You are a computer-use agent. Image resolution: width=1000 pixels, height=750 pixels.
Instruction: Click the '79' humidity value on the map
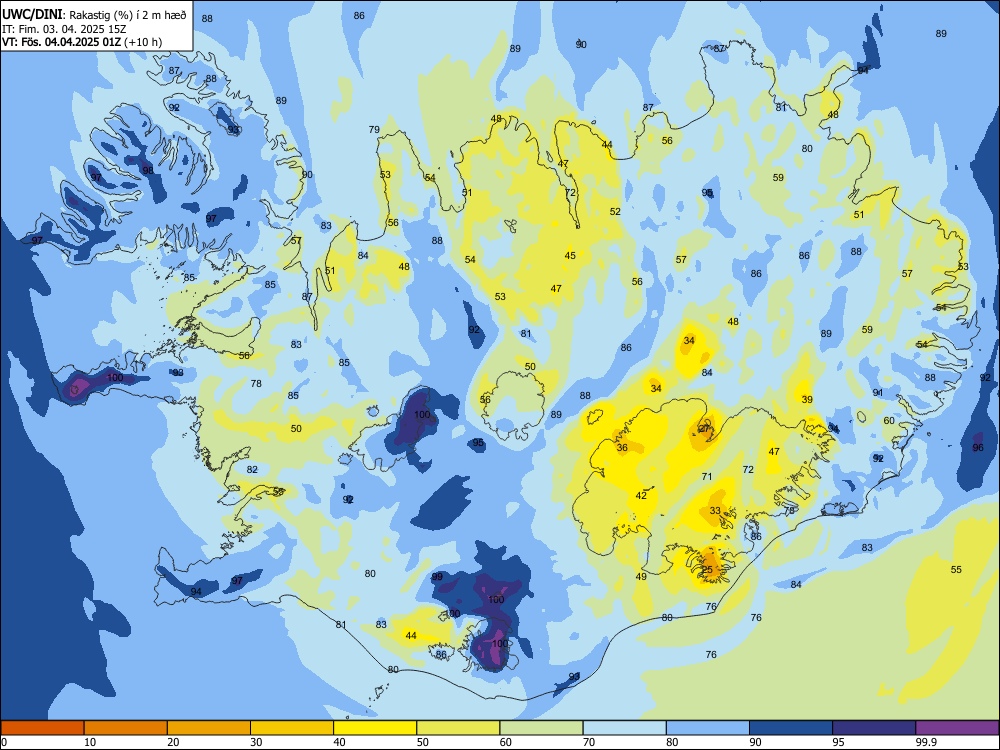(x=374, y=129)
